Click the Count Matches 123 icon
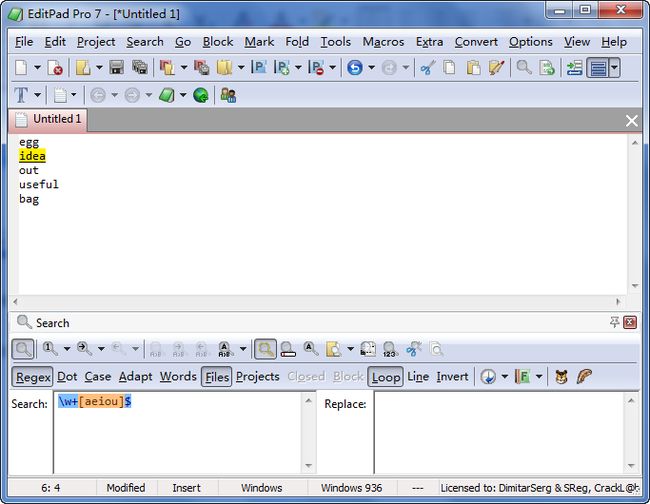The width and height of the screenshot is (650, 504). [x=390, y=349]
